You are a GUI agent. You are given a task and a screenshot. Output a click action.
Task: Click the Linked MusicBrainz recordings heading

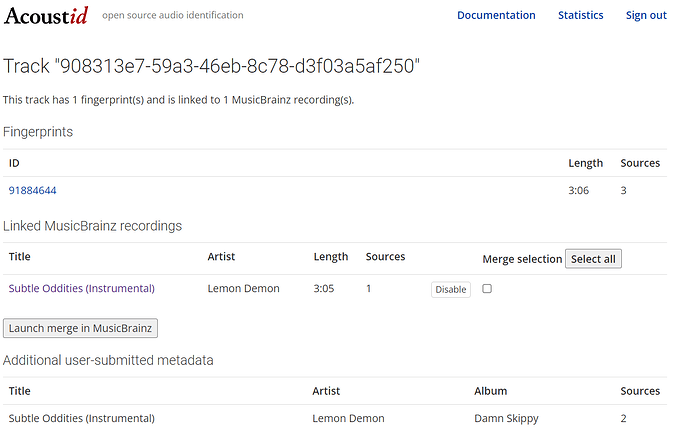tap(92, 226)
